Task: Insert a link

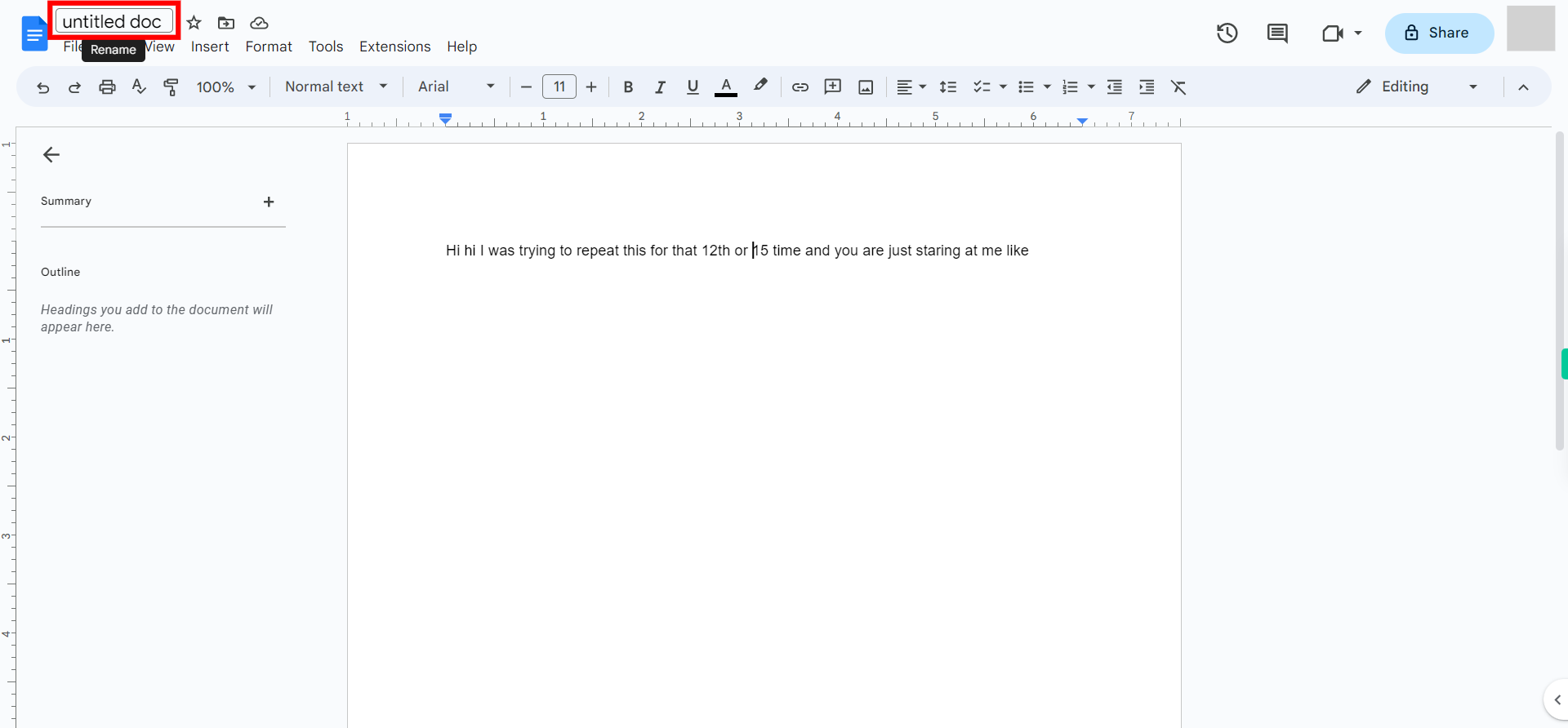Action: coord(800,87)
